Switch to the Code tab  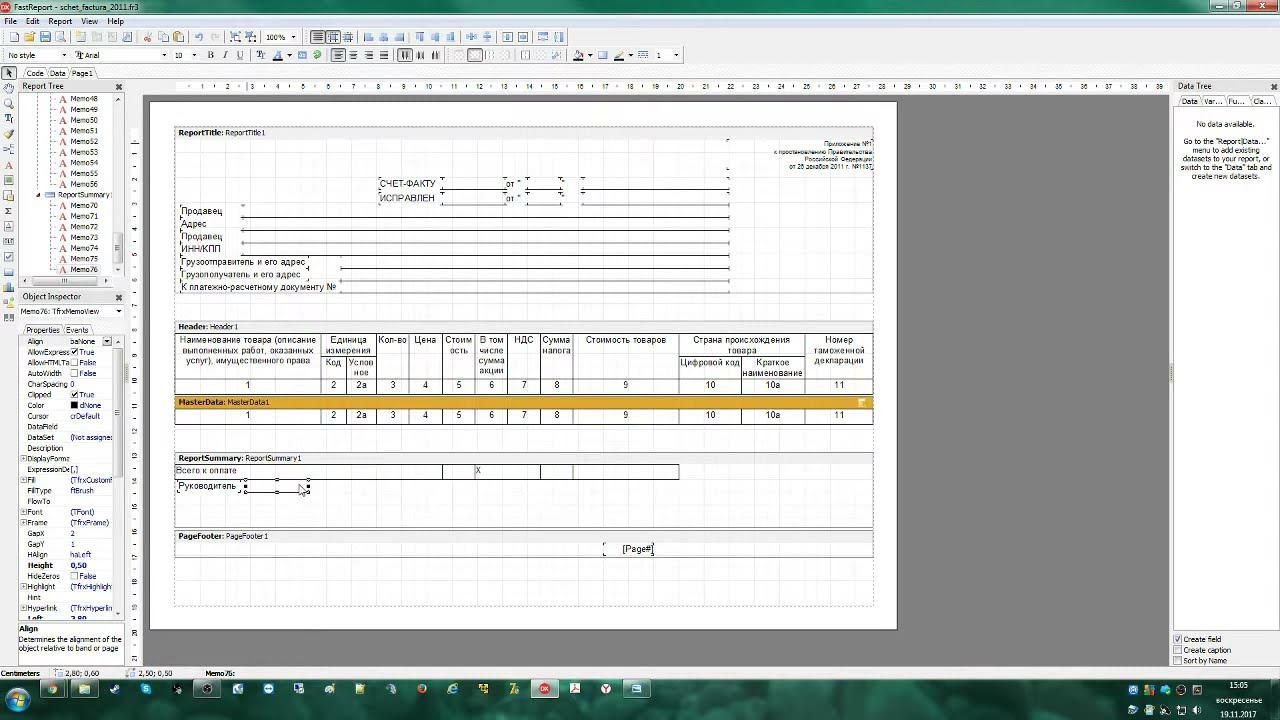pos(35,73)
